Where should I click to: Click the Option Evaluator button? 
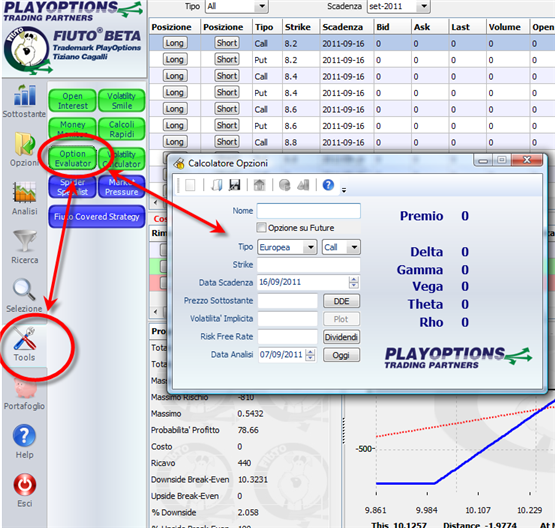(x=73, y=159)
